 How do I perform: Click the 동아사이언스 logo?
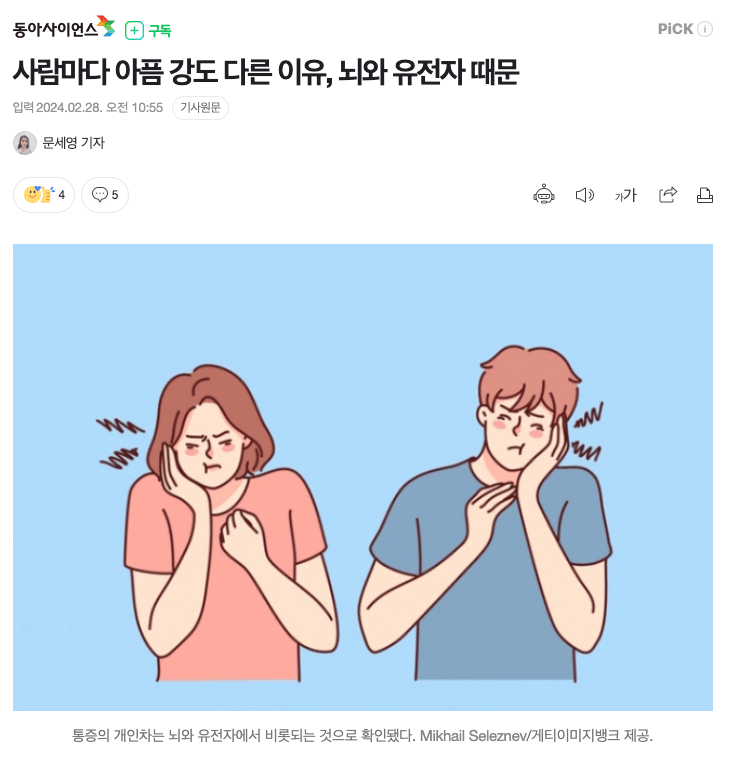tap(64, 28)
